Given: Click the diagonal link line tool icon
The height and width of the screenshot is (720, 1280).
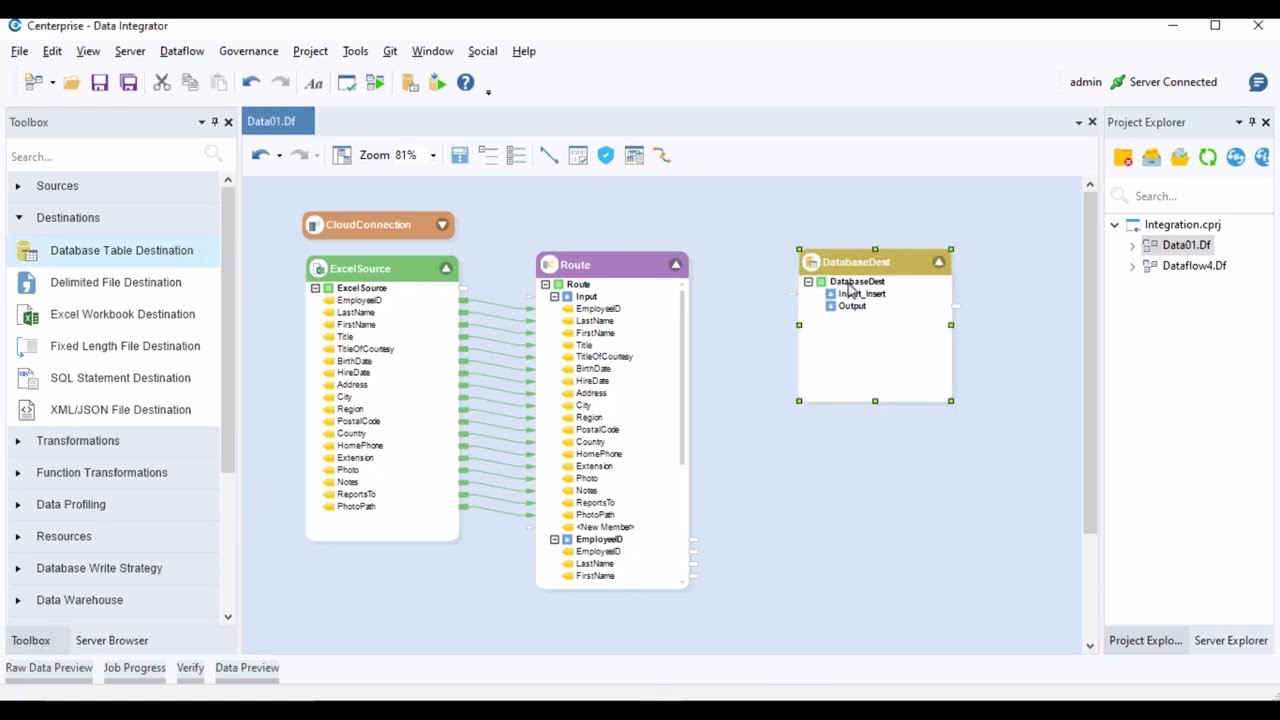Looking at the screenshot, I should point(549,155).
